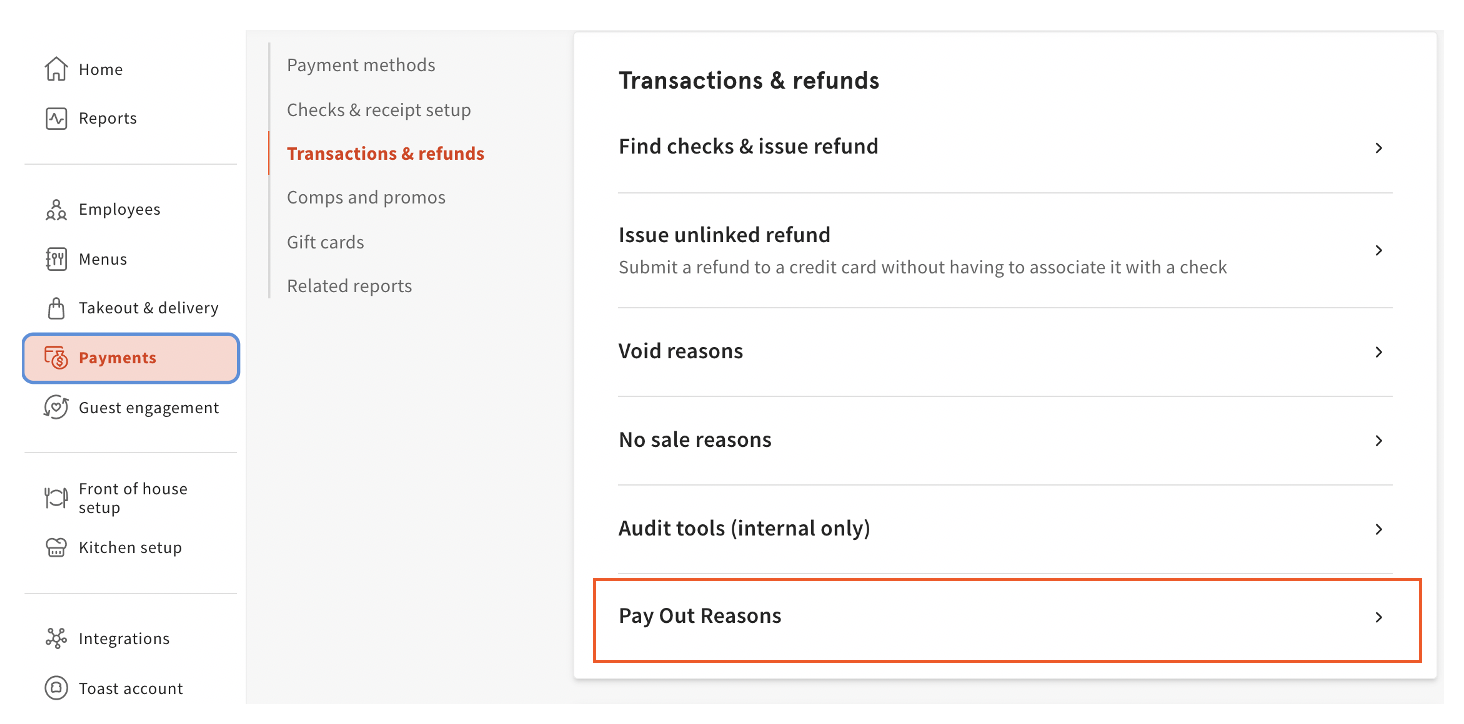Open Reports via its chart icon
Screen dimensions: 1464x724
(x=57, y=118)
